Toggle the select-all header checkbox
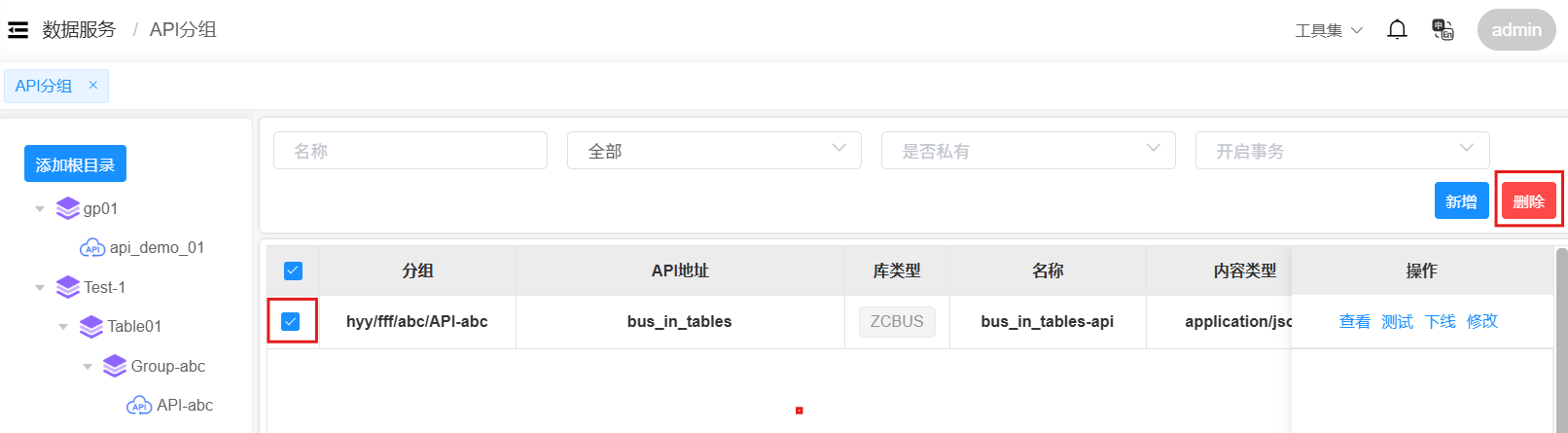The image size is (1568, 433). pyautogui.click(x=293, y=271)
